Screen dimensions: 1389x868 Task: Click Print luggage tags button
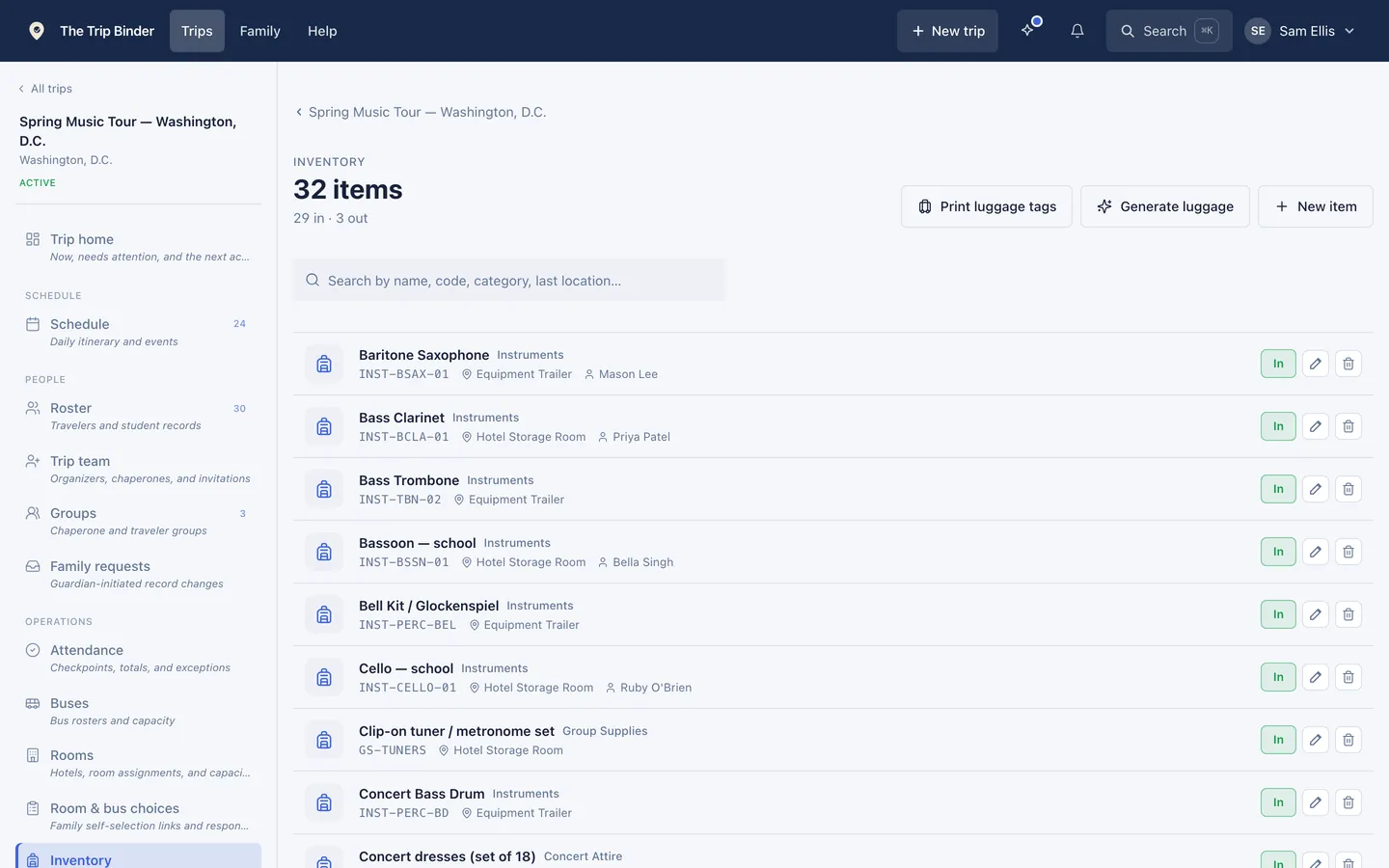tap(987, 206)
